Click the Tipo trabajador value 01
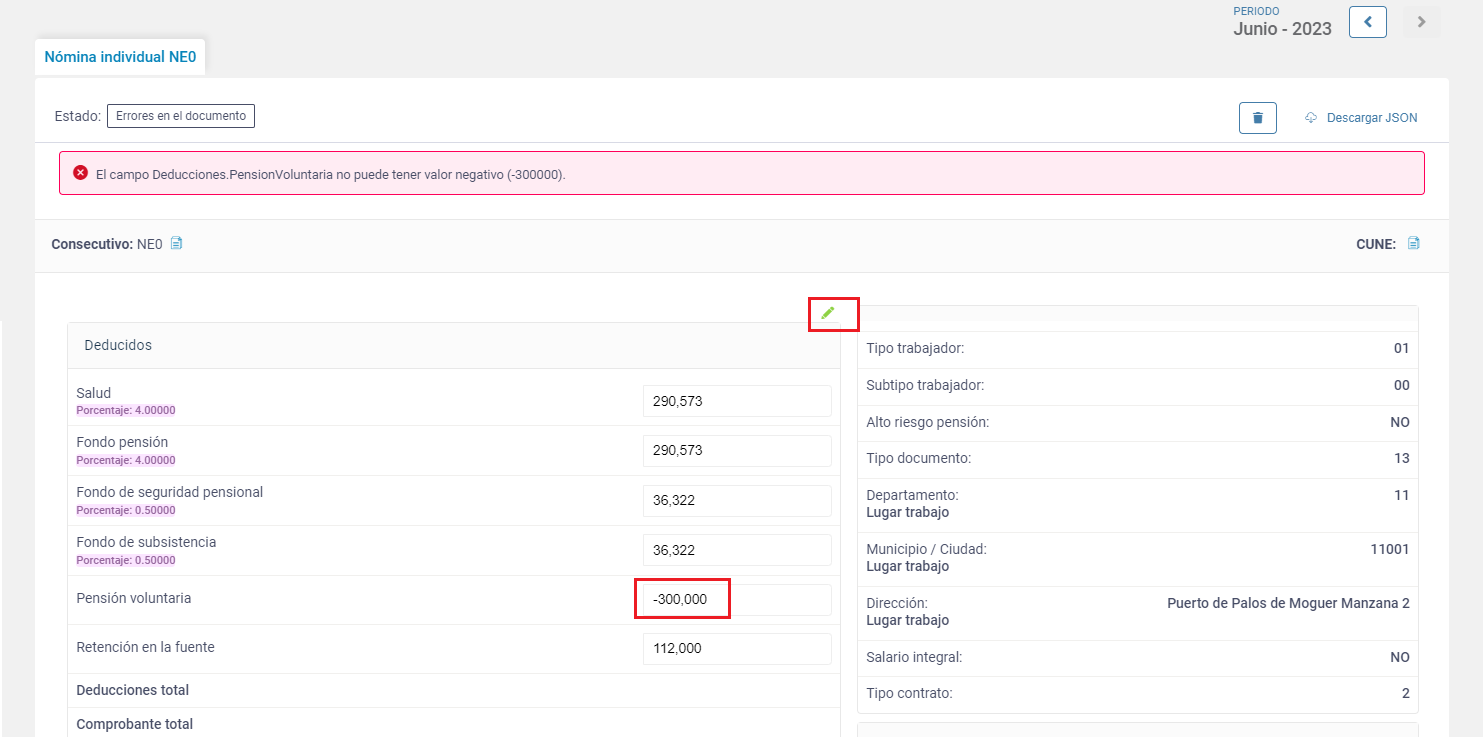 click(1401, 349)
